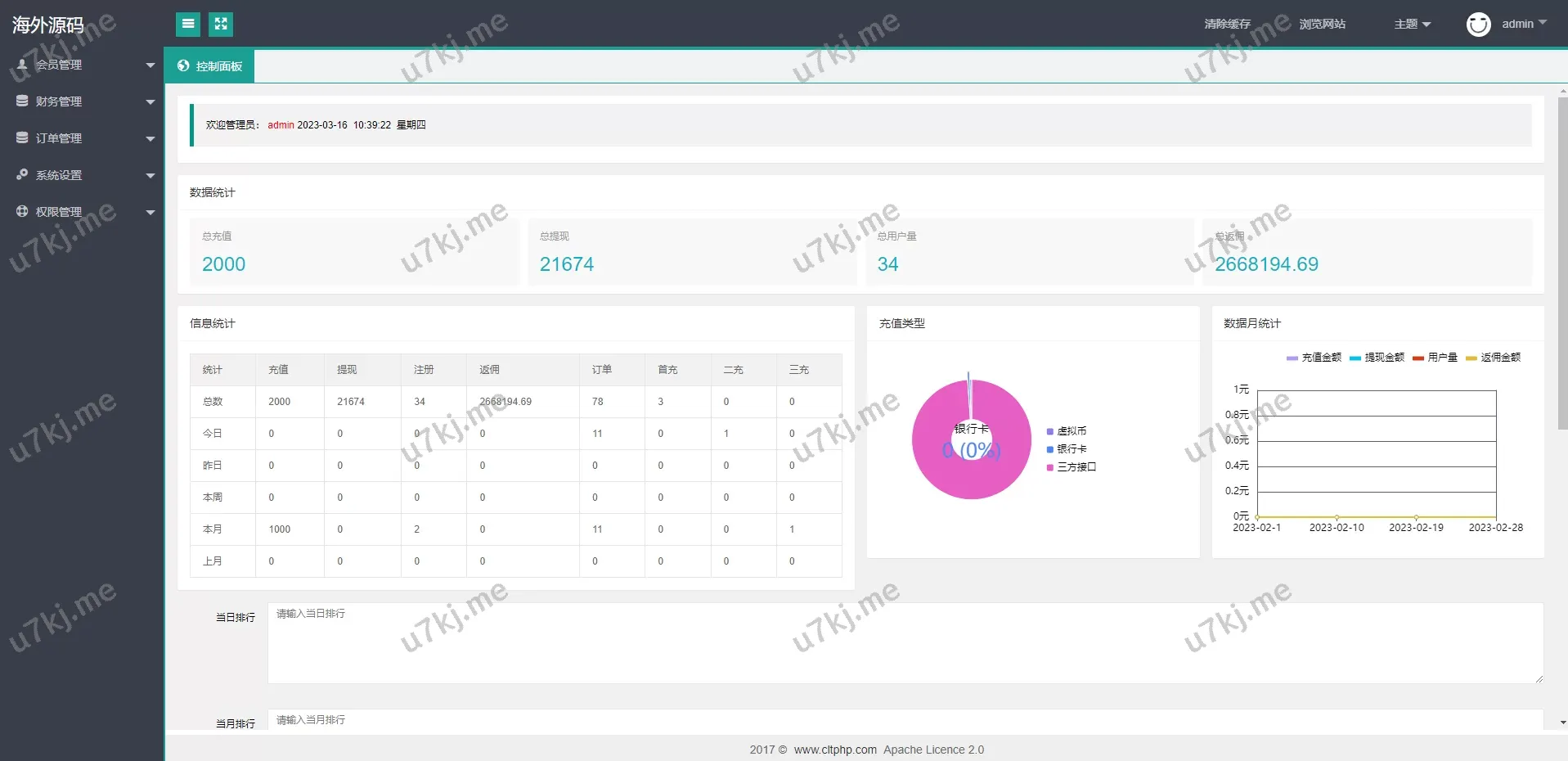Image resolution: width=1568 pixels, height=761 pixels.
Task: Click the pink 三方接口 legend swatch
Action: [1050, 467]
